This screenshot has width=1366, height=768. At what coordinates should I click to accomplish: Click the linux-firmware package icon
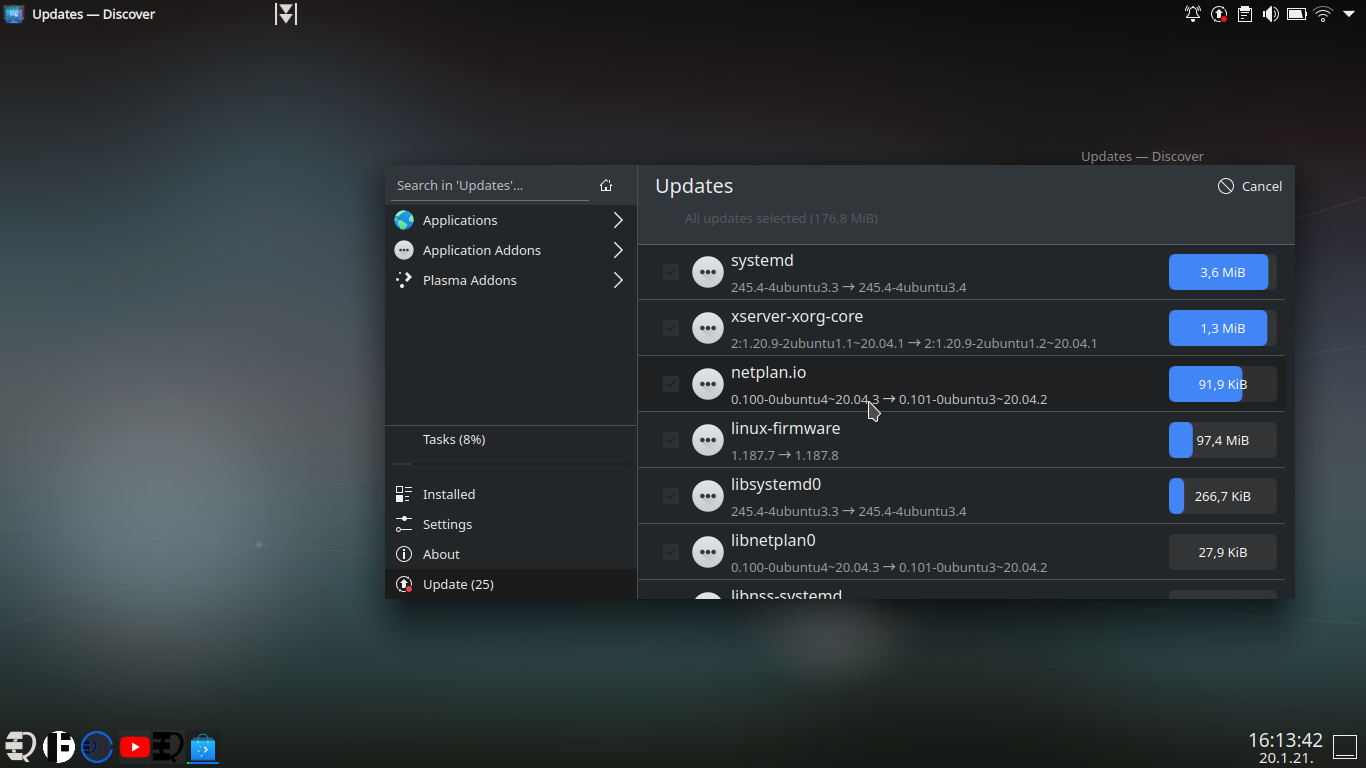[x=708, y=440]
